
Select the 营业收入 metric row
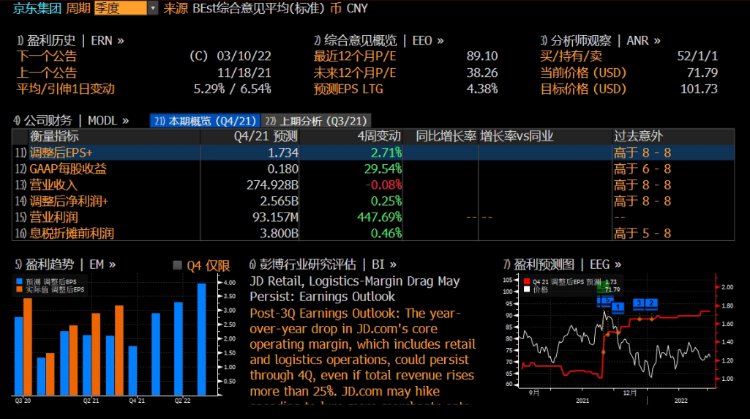373,185
